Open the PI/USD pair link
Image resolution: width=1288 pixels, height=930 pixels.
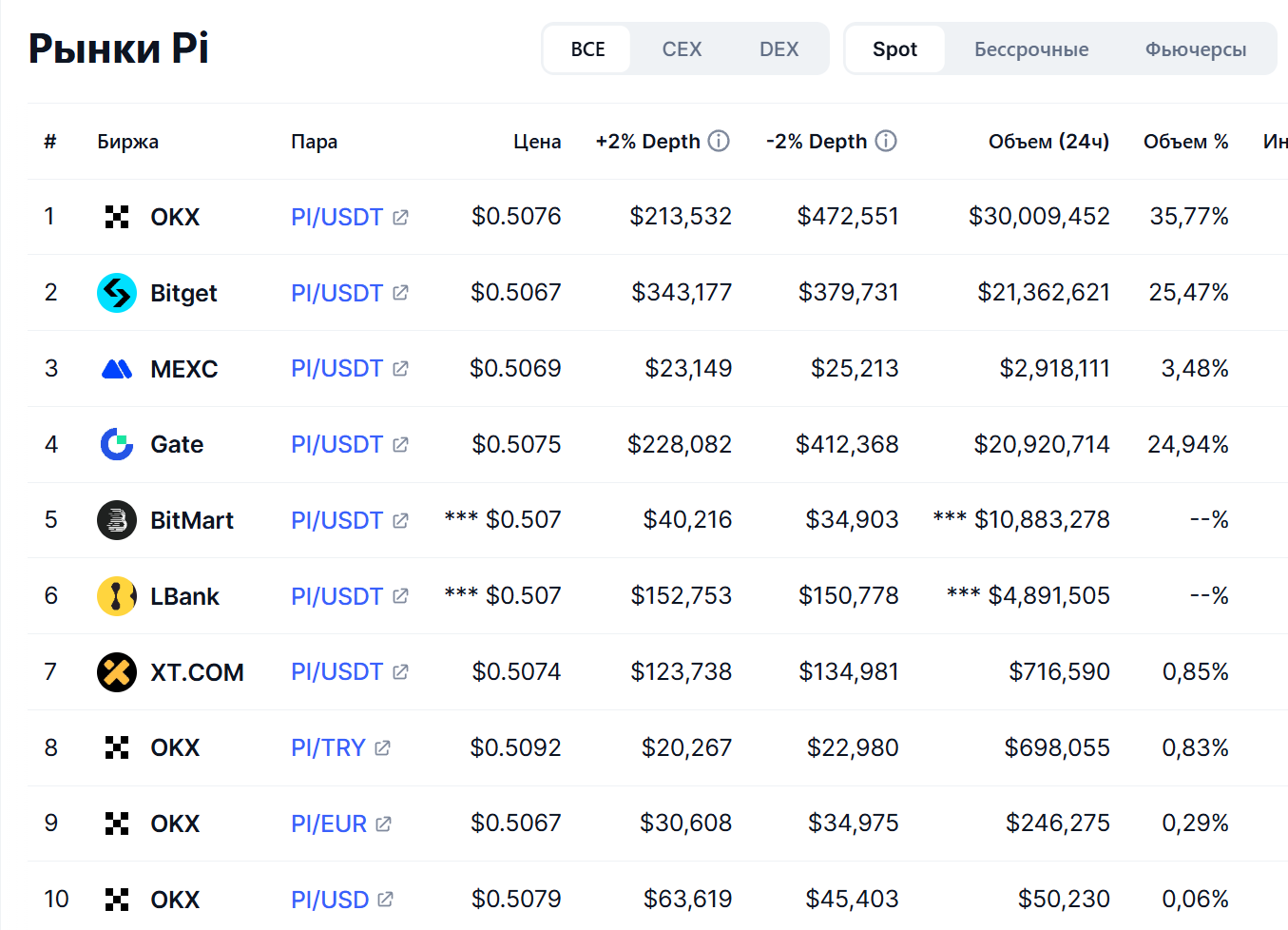coord(330,899)
